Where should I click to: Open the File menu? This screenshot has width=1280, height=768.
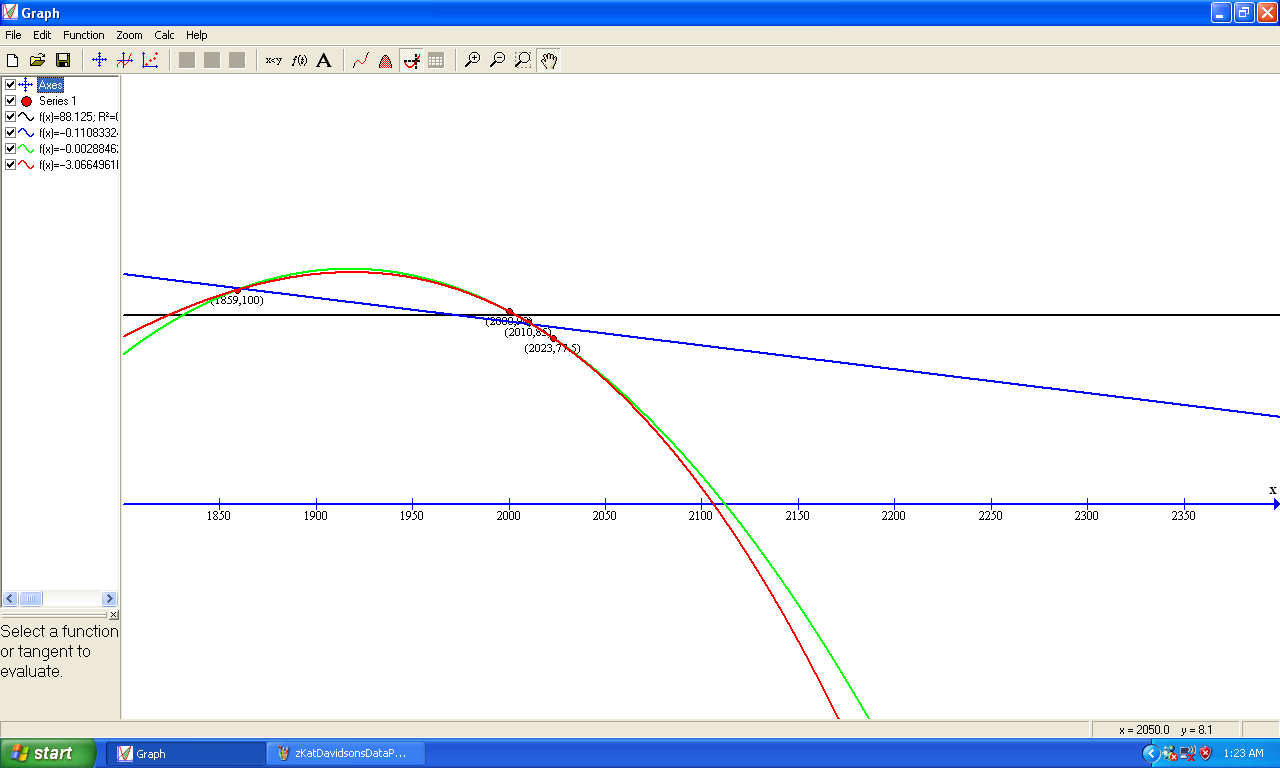13,35
